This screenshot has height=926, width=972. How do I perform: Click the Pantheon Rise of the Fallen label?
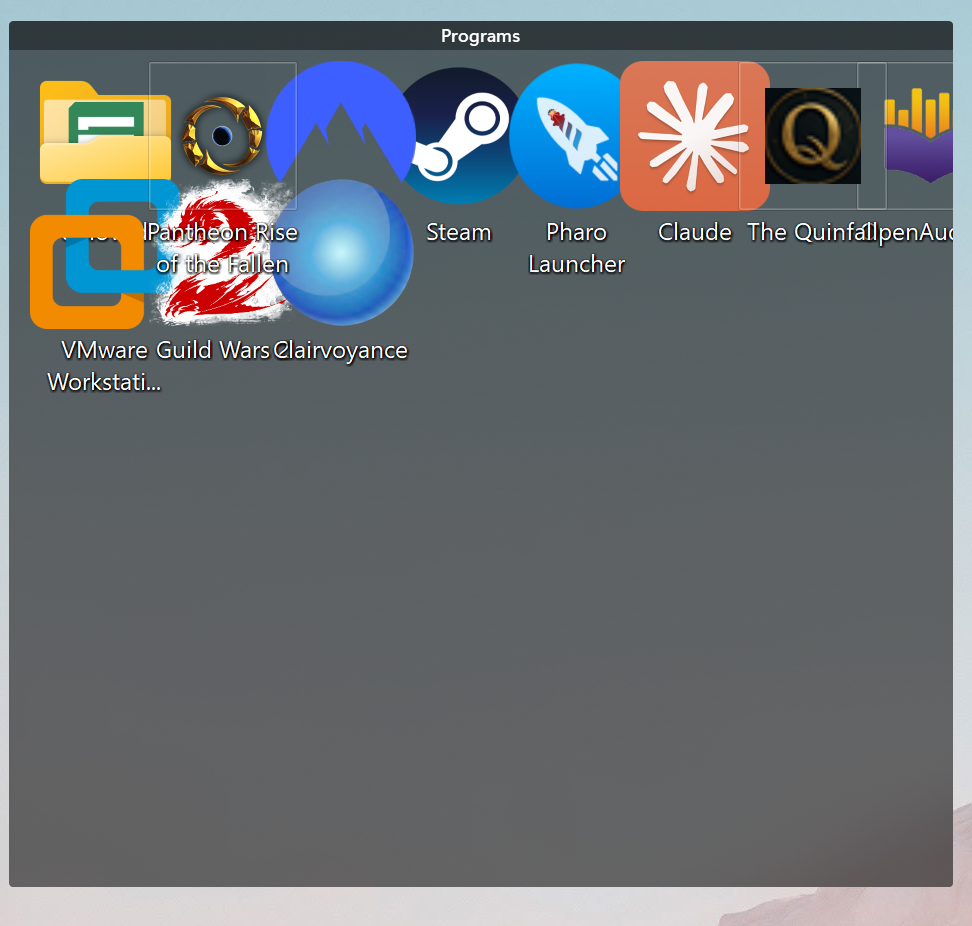click(x=222, y=248)
